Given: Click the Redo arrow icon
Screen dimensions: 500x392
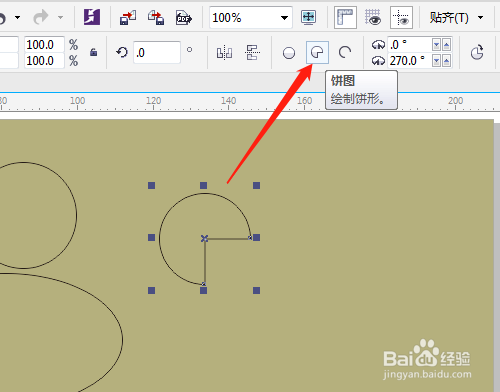Looking at the screenshot, I should pos(41,17).
